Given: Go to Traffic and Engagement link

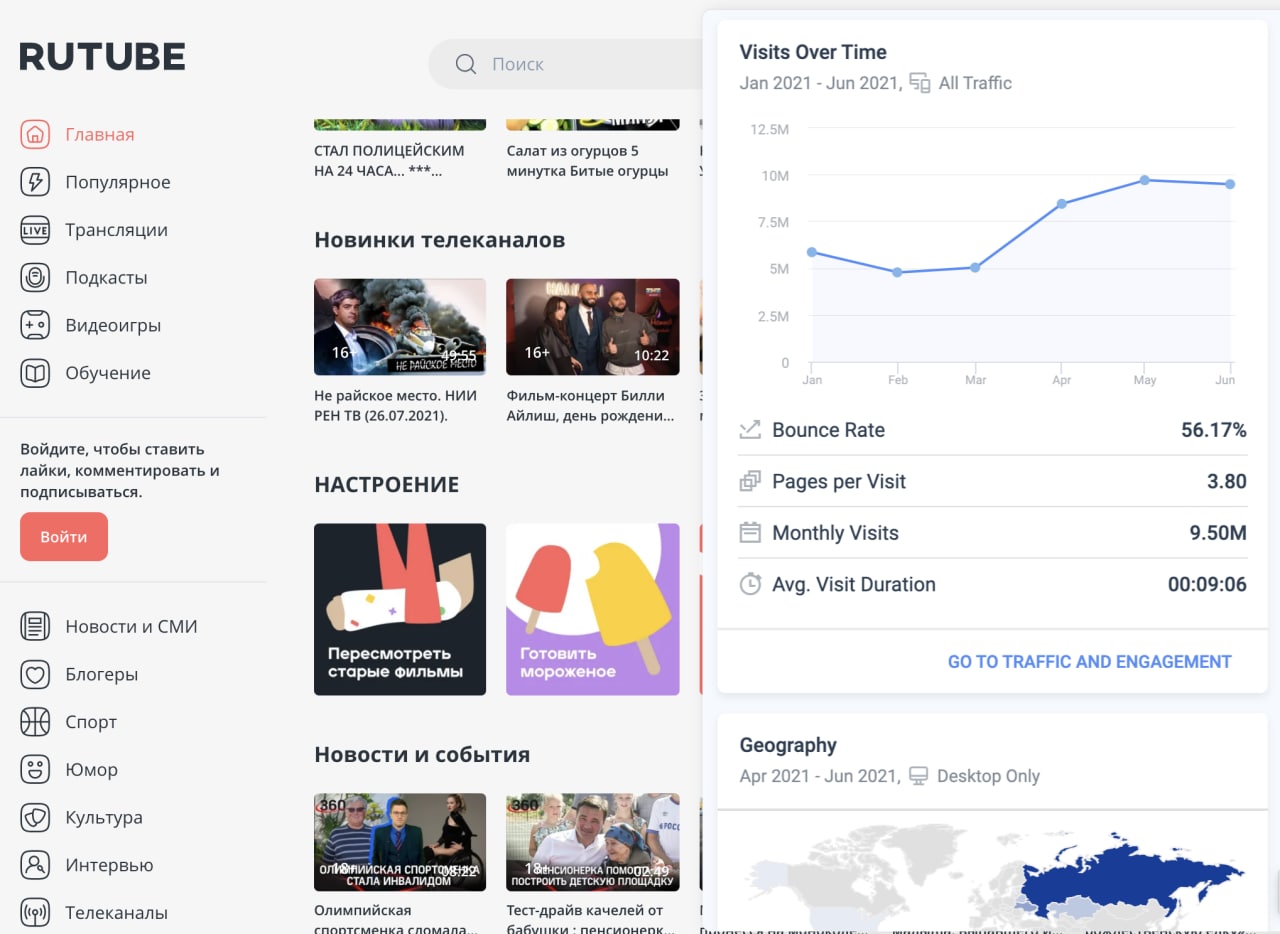Looking at the screenshot, I should (1089, 661).
